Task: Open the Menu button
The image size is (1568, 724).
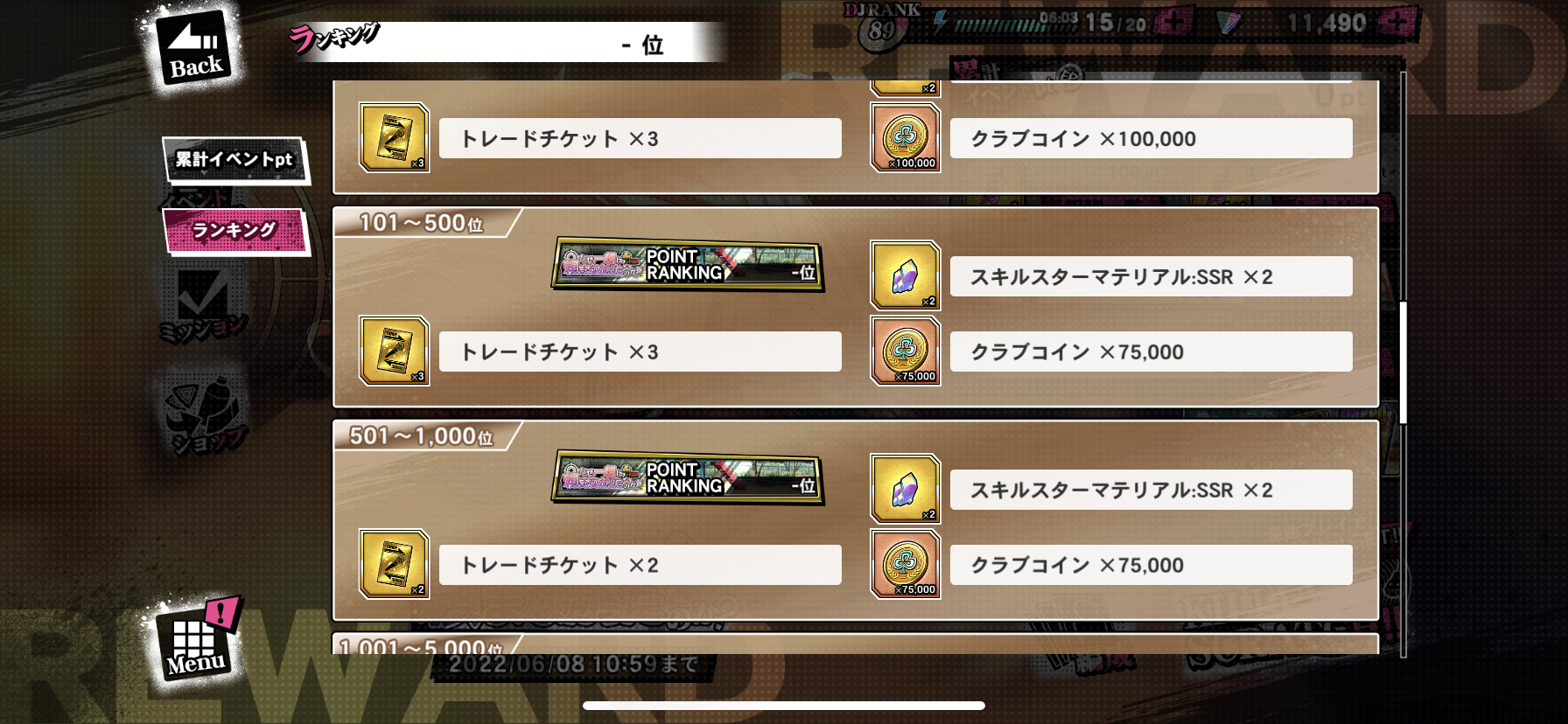Action: (196, 644)
